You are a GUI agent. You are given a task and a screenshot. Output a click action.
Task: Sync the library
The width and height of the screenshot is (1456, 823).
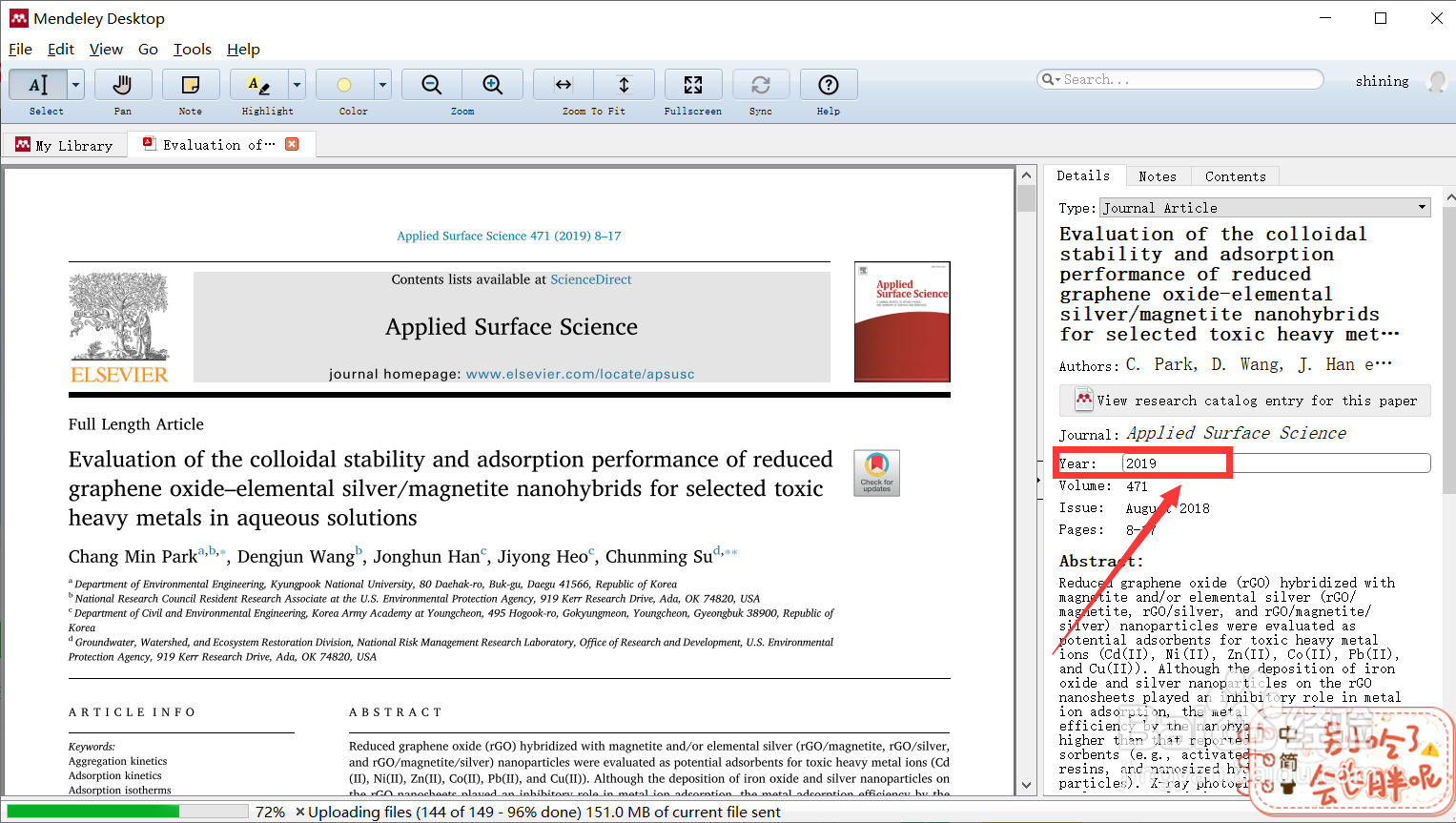point(761,85)
